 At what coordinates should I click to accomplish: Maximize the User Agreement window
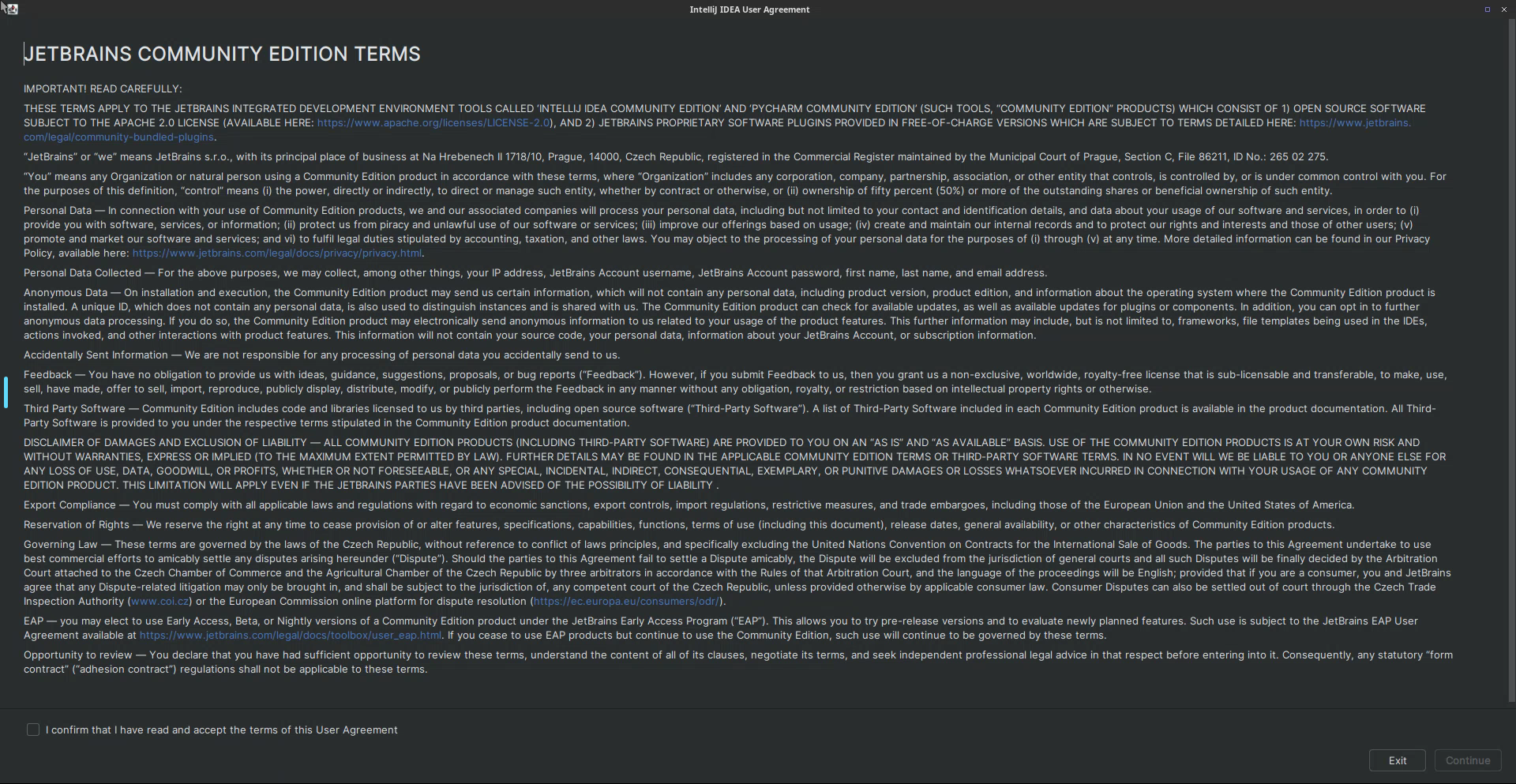pyautogui.click(x=1487, y=9)
